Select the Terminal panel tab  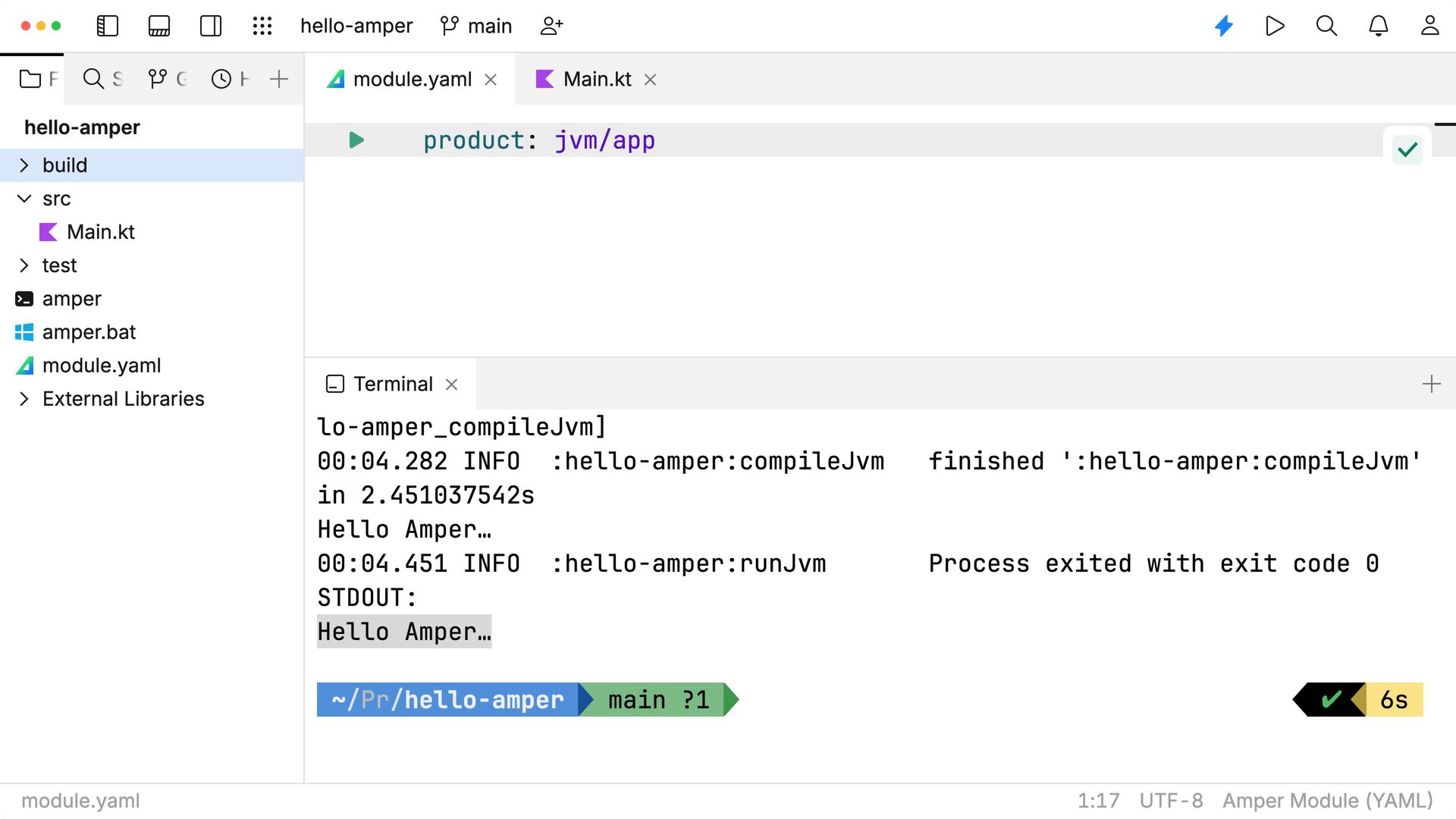[x=391, y=384]
